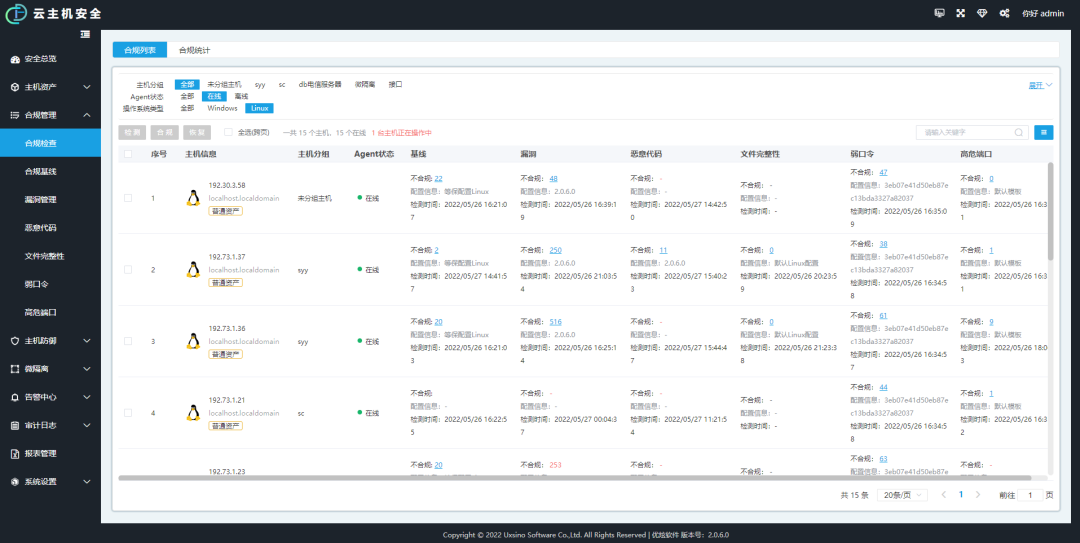The image size is (1080, 543).
Task: Tick the checkbox for row 2
Action: [x=127, y=270]
